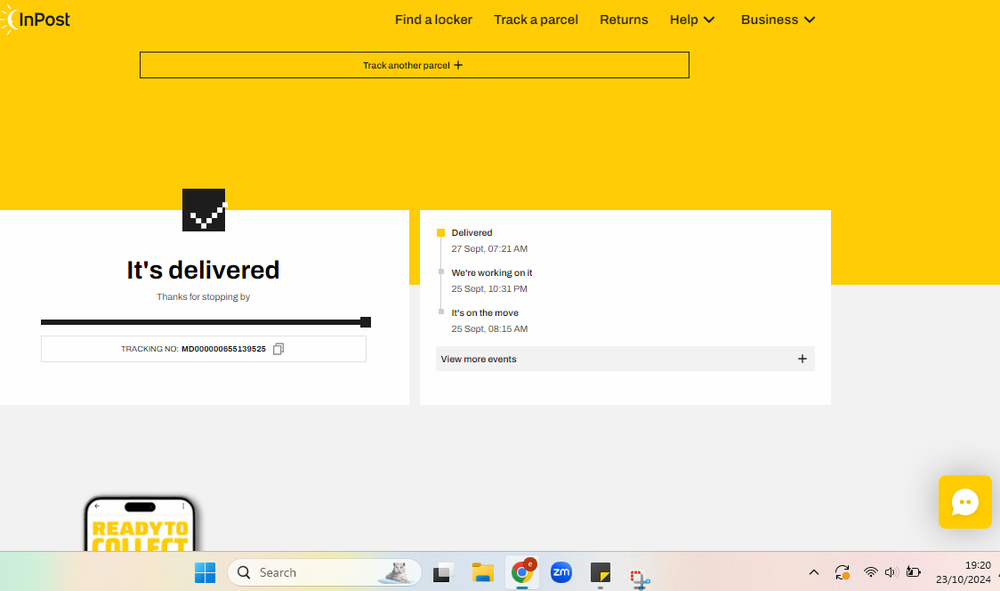The height and width of the screenshot is (591, 1000).
Task: Open Task View in the taskbar
Action: [442, 572]
